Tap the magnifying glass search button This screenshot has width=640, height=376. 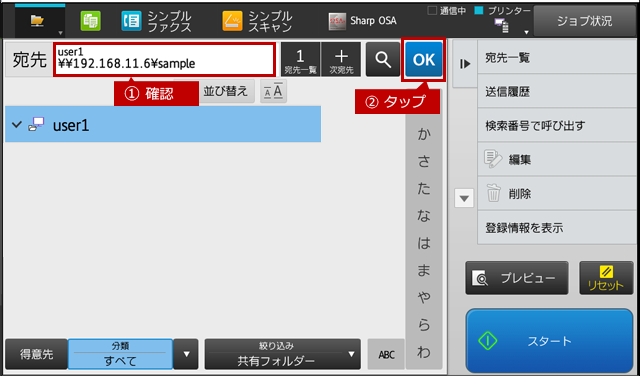383,60
